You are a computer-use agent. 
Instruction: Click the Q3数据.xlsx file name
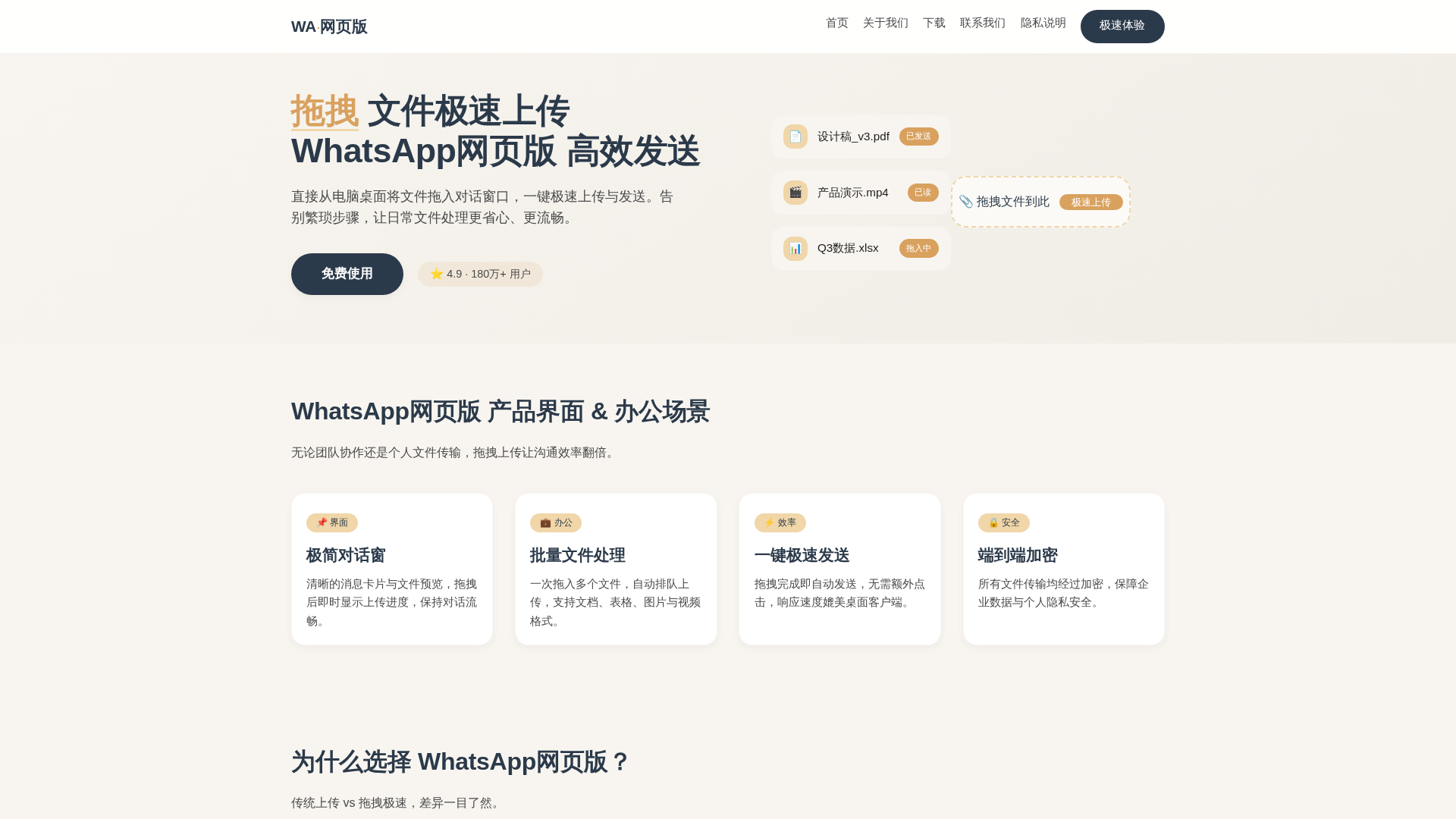848,248
